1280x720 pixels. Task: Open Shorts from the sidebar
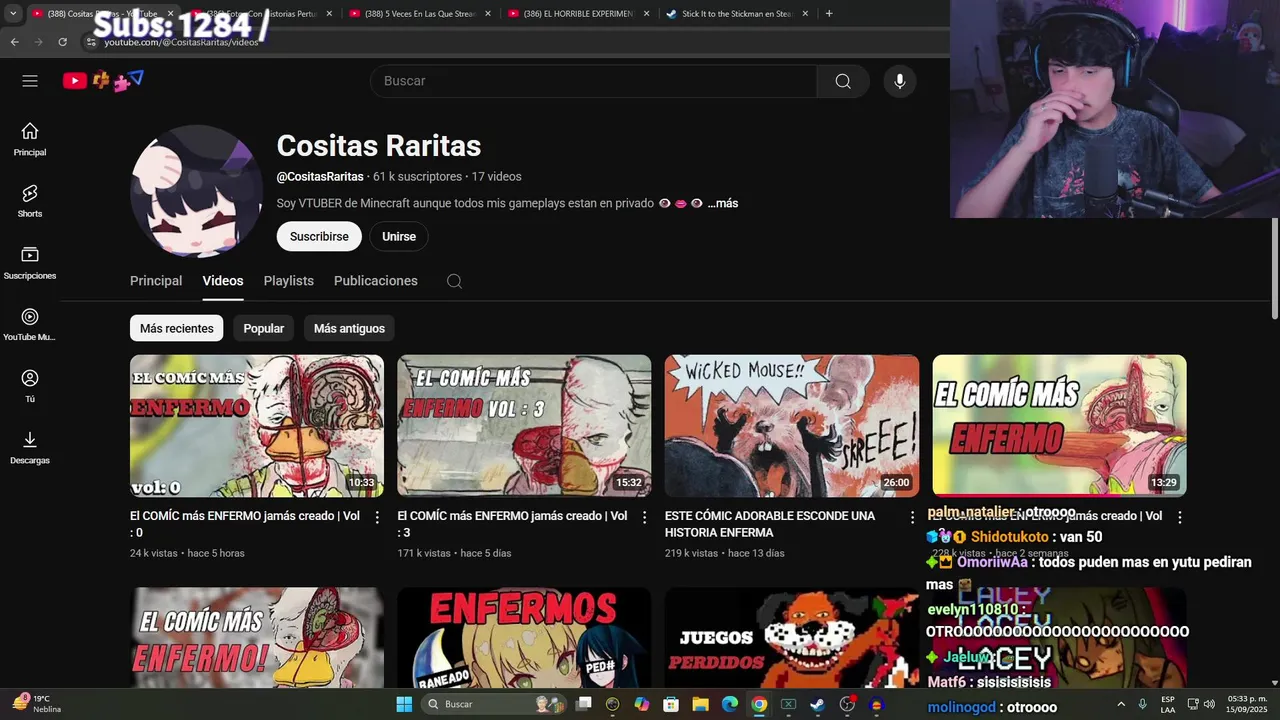point(30,201)
